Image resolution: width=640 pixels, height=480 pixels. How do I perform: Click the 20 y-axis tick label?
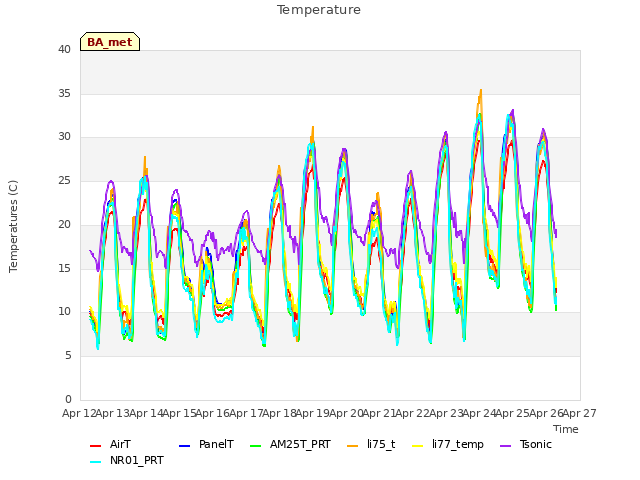click(64, 224)
